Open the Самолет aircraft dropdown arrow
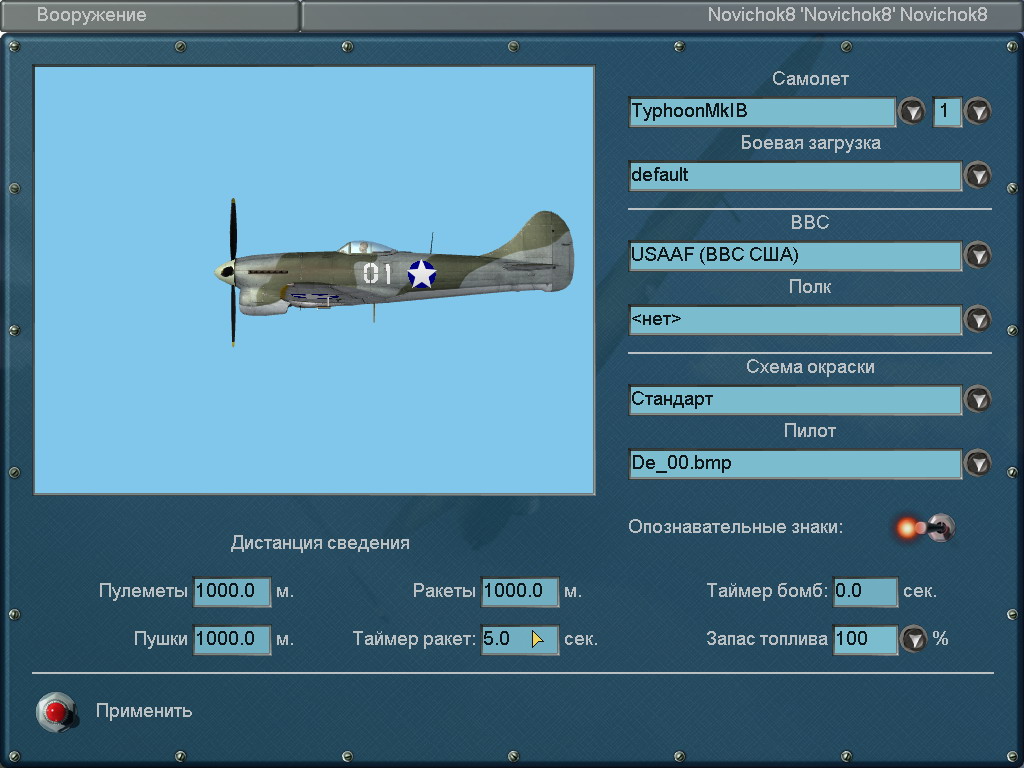Viewport: 1024px width, 768px height. 911,111
